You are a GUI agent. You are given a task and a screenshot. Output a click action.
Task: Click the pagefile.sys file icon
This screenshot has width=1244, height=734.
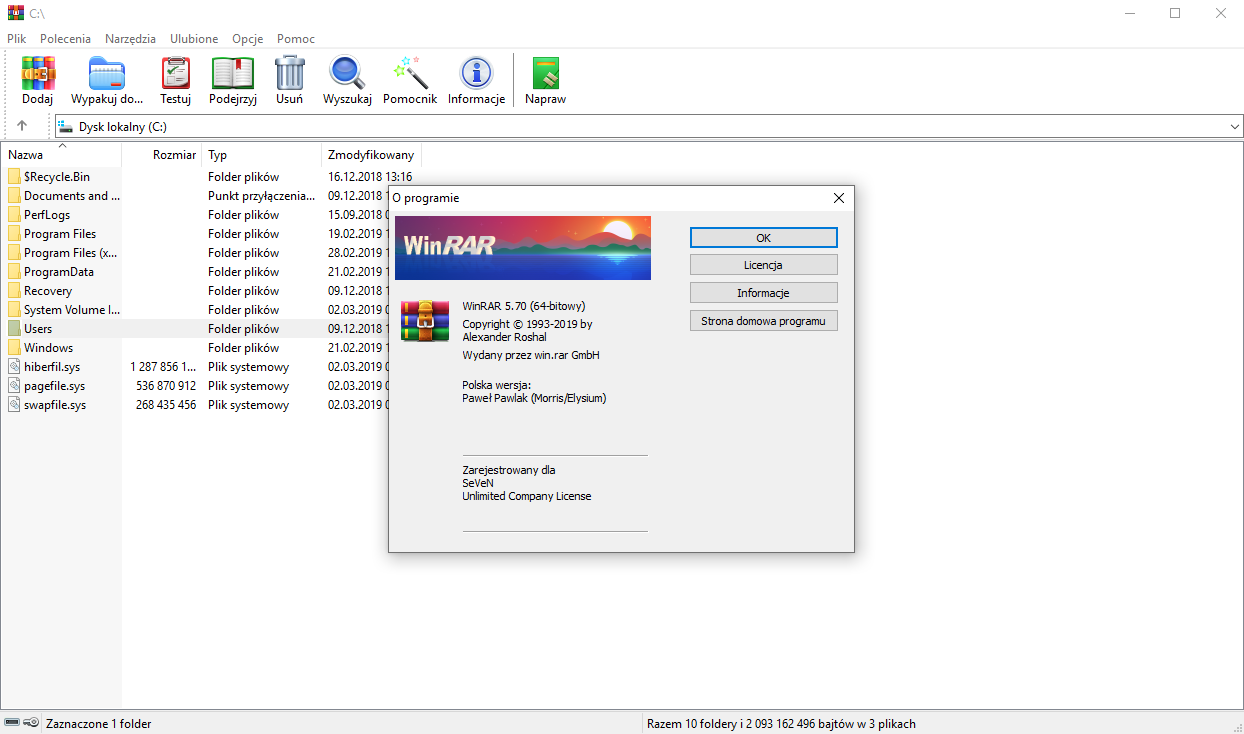[14, 386]
